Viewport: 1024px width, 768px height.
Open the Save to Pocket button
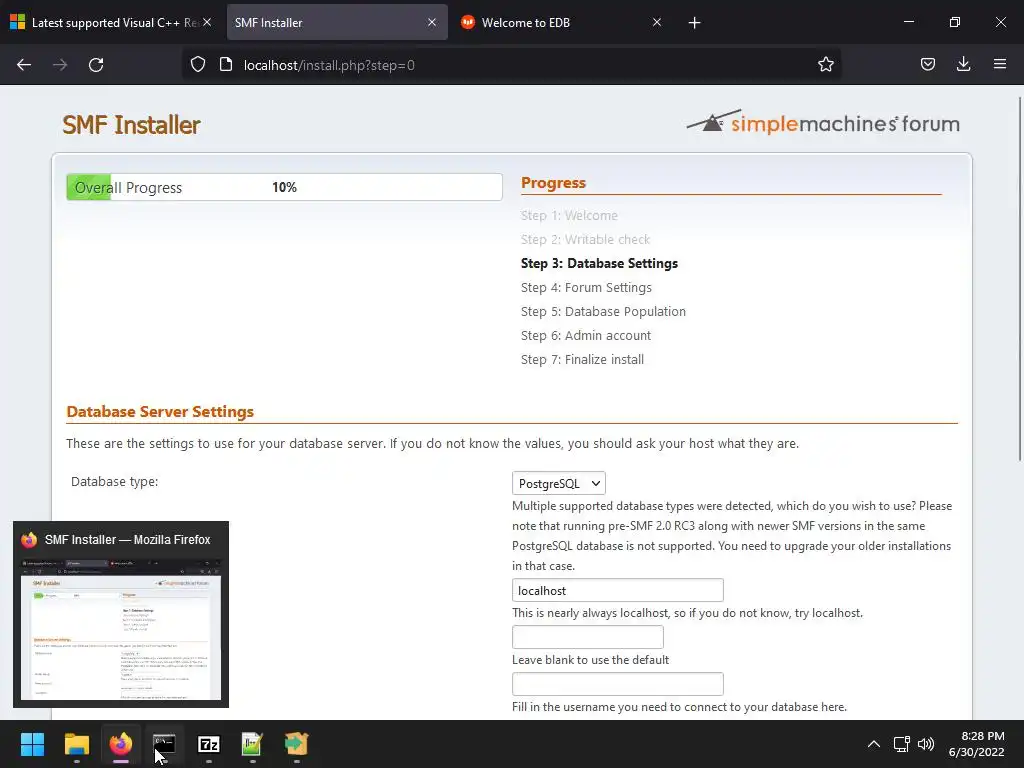(927, 64)
